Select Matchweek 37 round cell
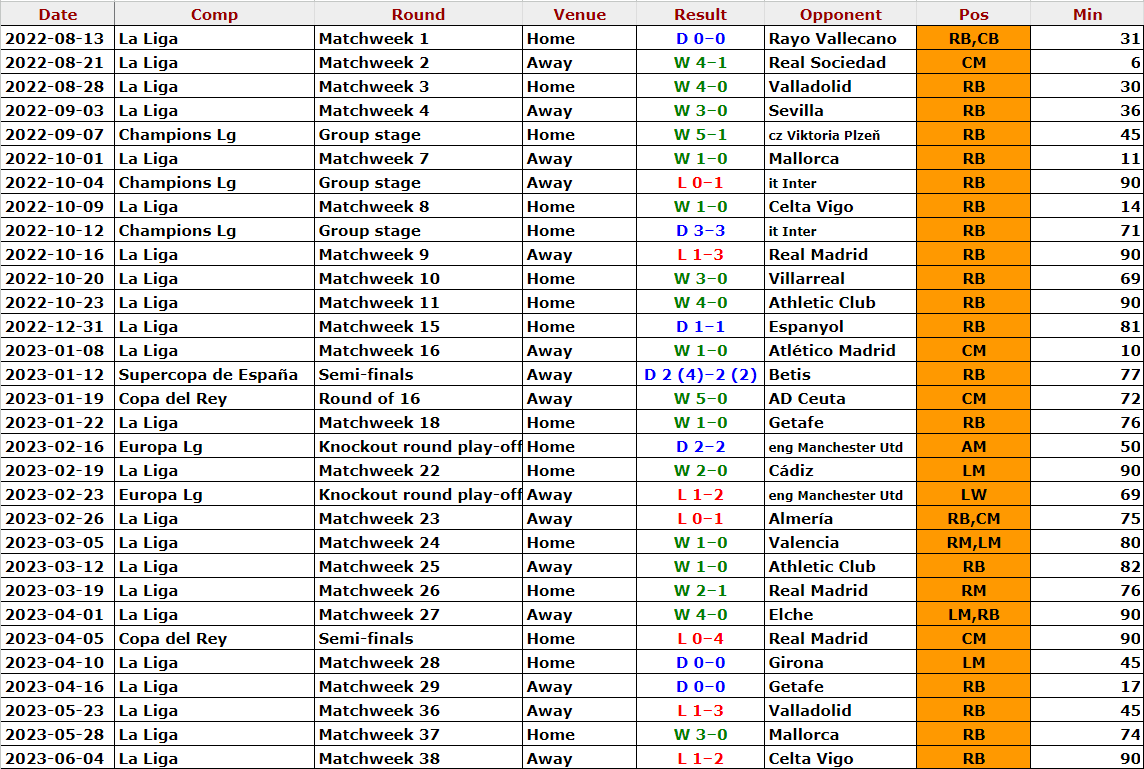The width and height of the screenshot is (1144, 769). pos(418,735)
